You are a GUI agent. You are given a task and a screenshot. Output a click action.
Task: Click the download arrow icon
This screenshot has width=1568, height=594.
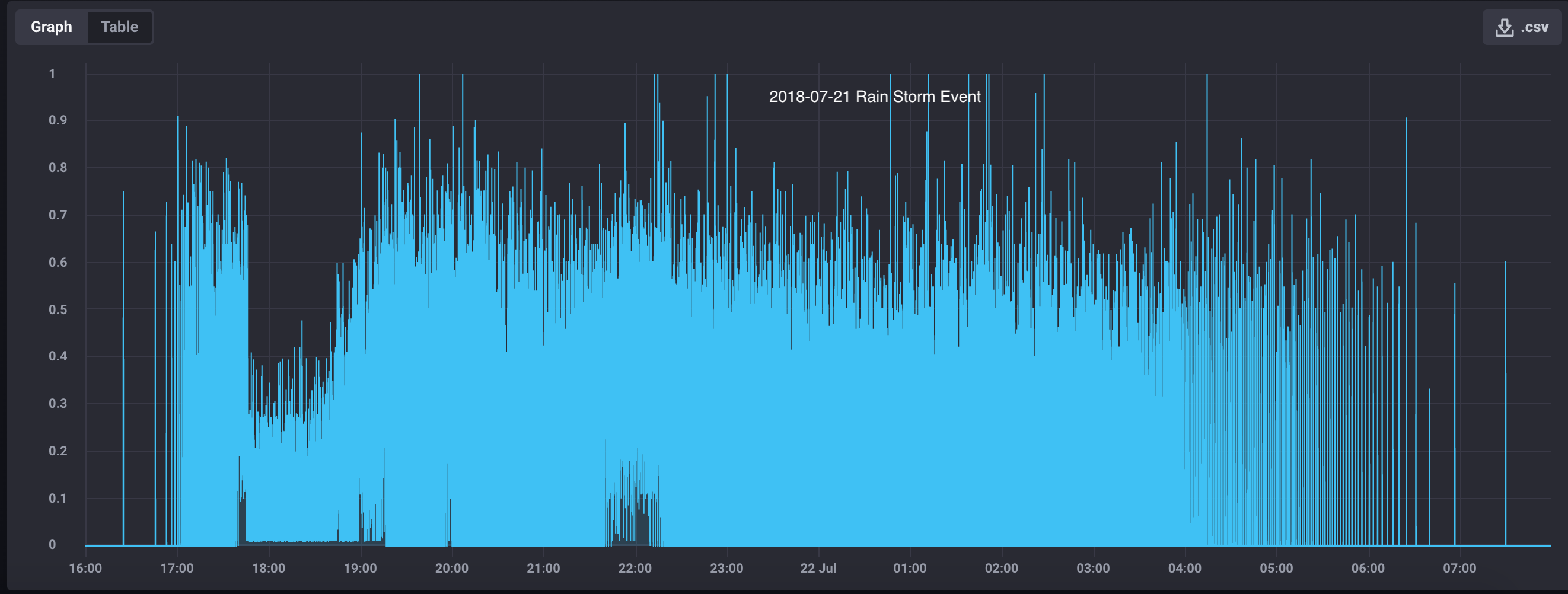click(1505, 27)
